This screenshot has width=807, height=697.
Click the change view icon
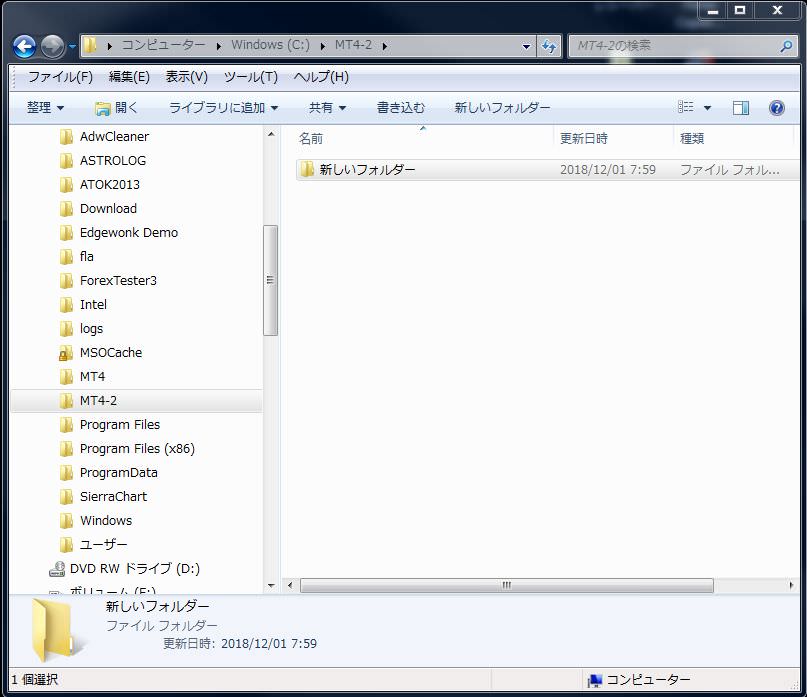coord(686,108)
